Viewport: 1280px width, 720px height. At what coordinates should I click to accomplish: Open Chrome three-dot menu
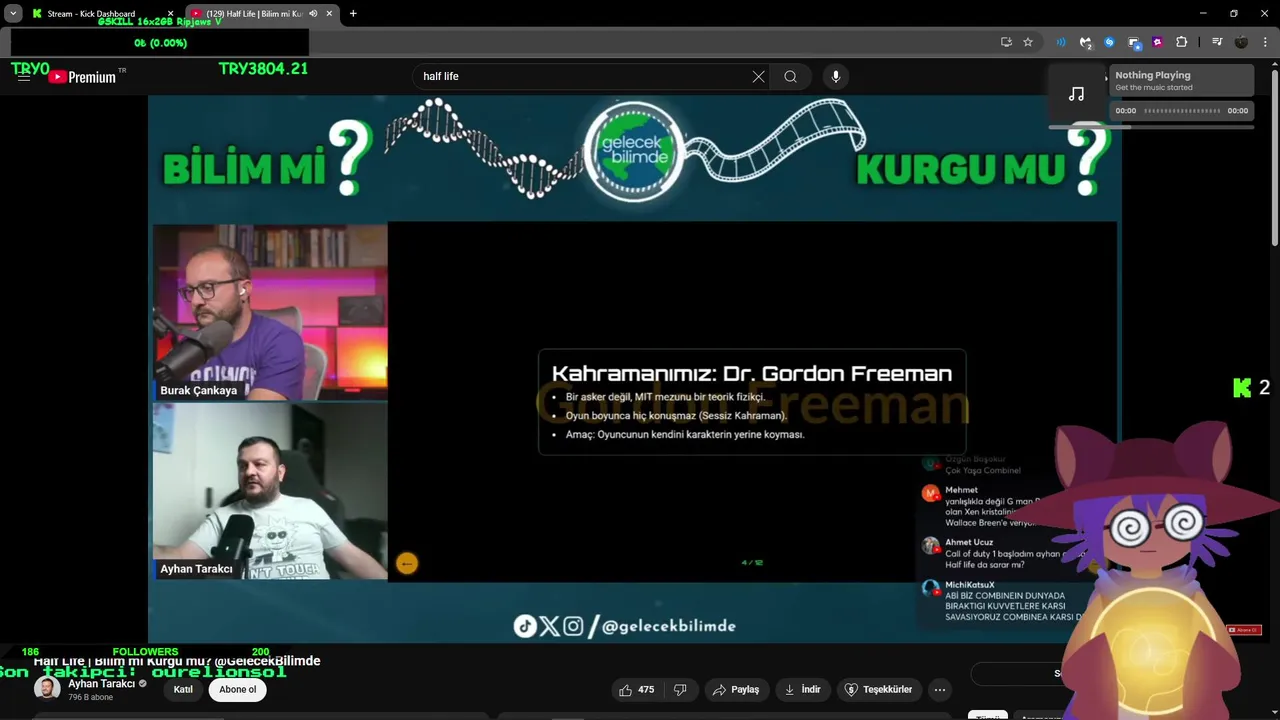1266,42
